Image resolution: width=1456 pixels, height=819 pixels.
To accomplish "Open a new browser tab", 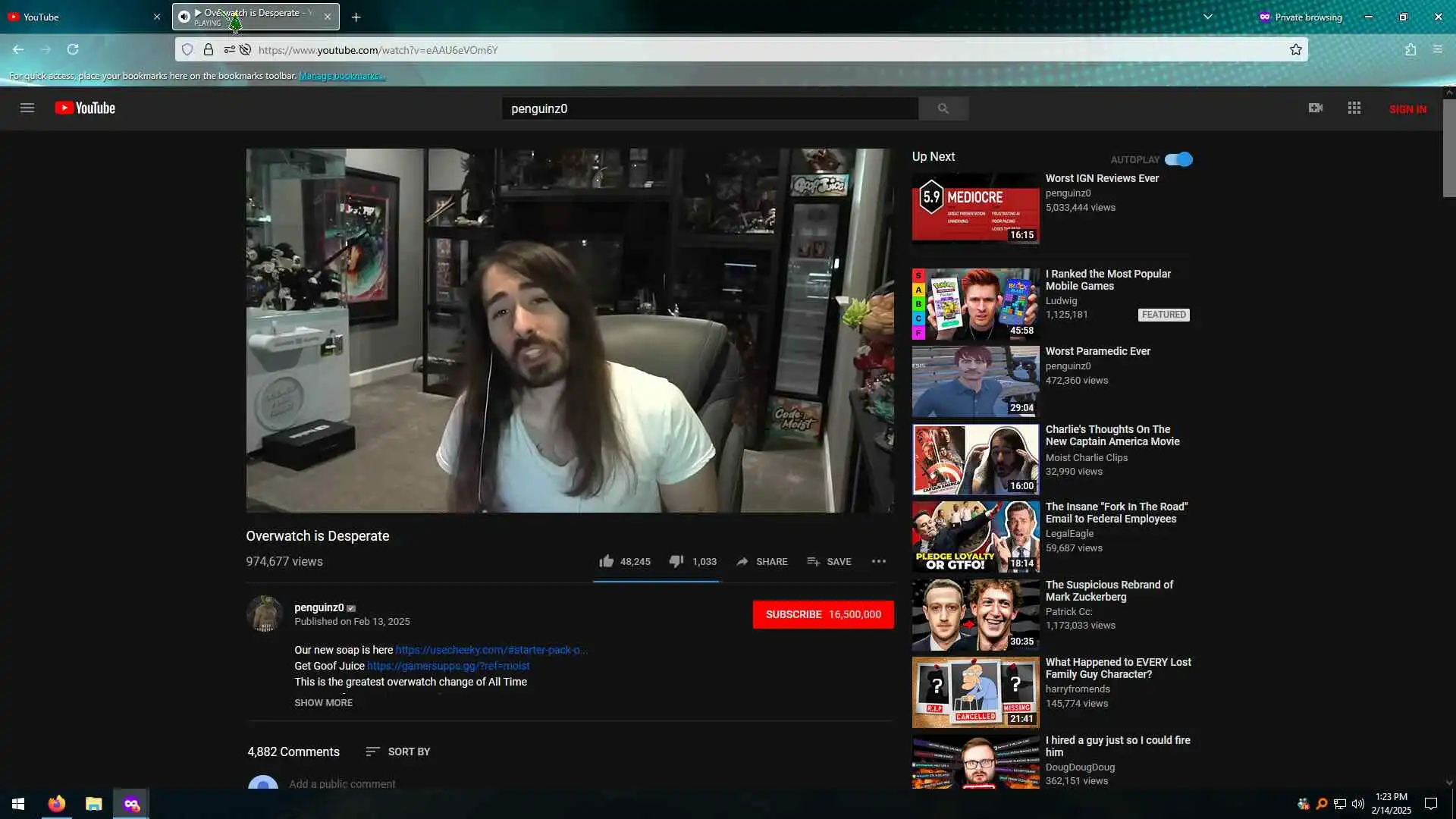I will click(356, 17).
